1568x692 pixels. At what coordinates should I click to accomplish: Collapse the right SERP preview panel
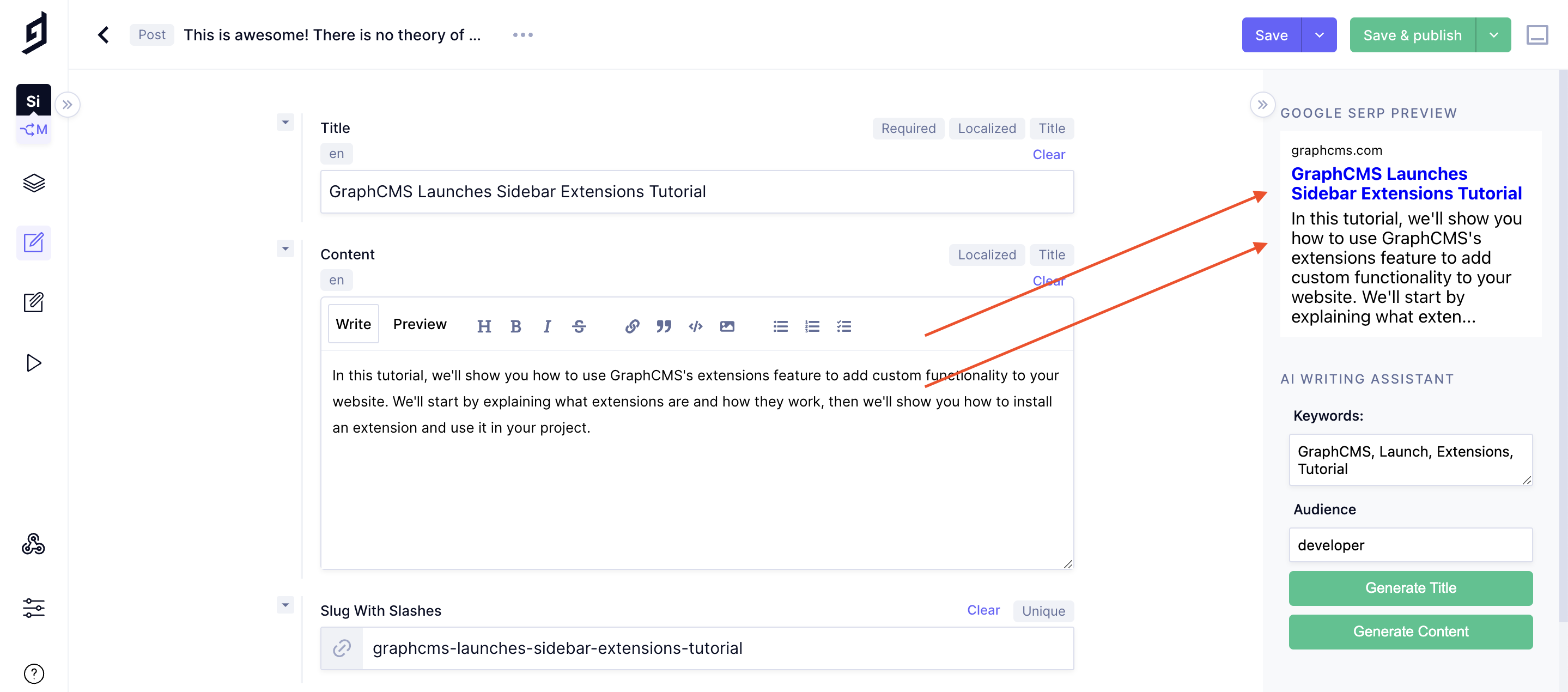(1262, 104)
